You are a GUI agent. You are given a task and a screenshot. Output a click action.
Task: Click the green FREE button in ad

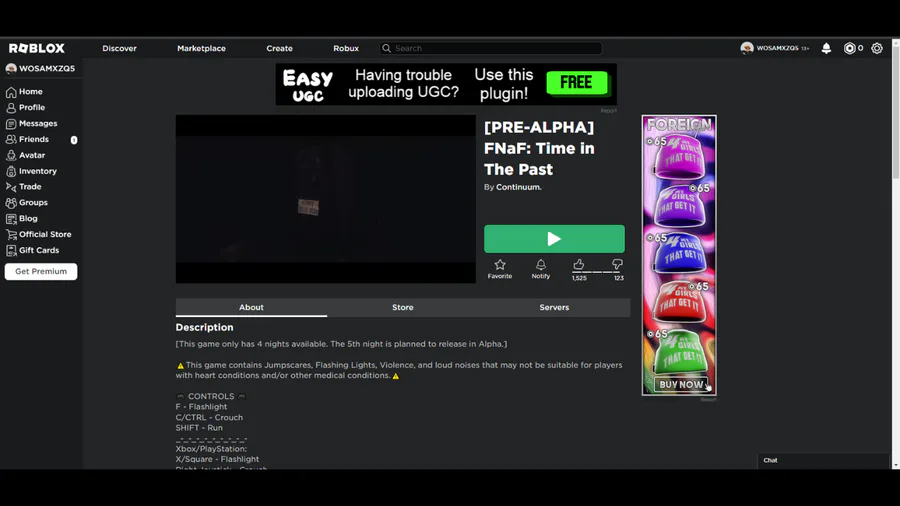(577, 83)
